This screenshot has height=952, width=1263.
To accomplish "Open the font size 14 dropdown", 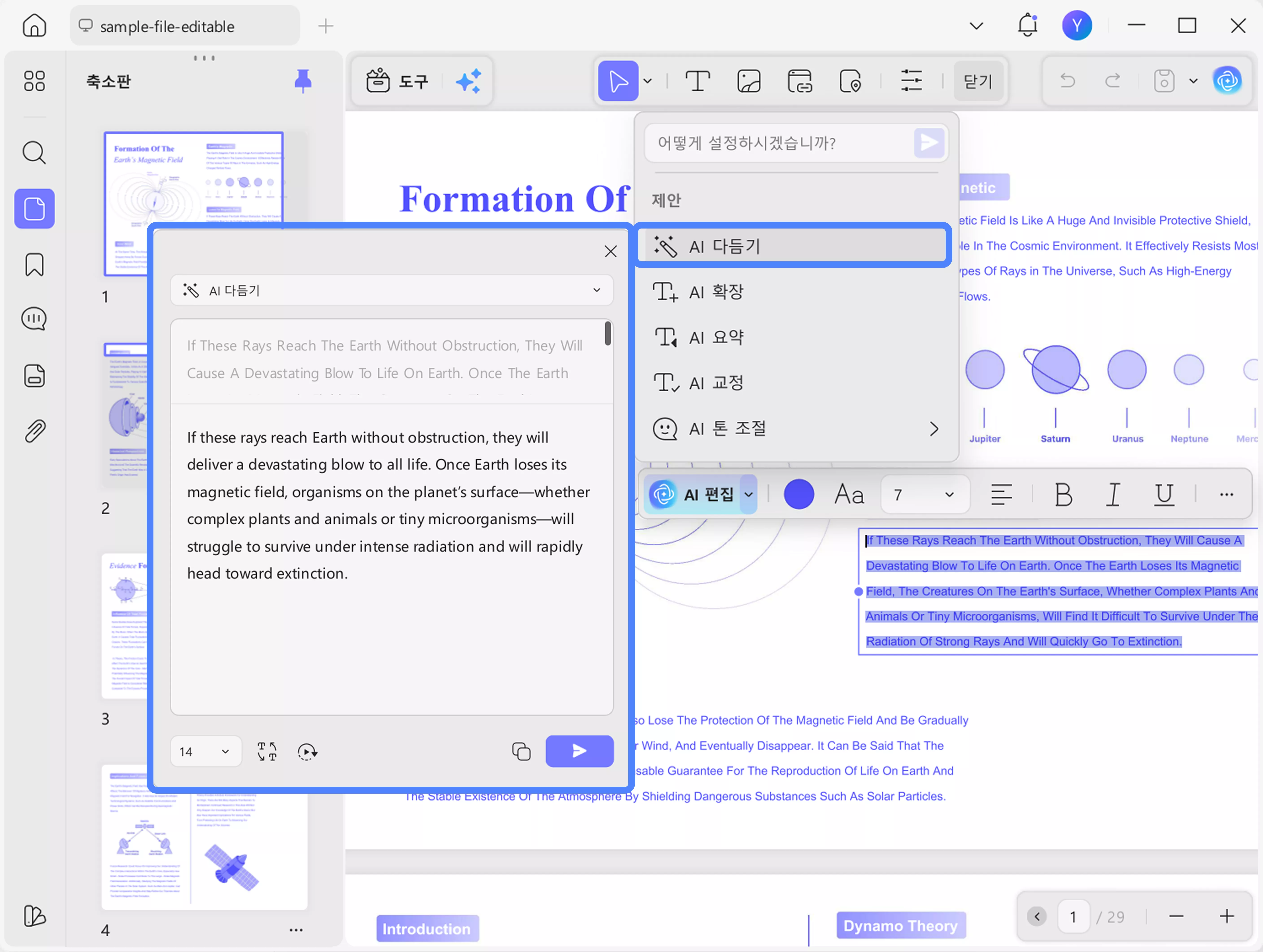I will [x=205, y=752].
